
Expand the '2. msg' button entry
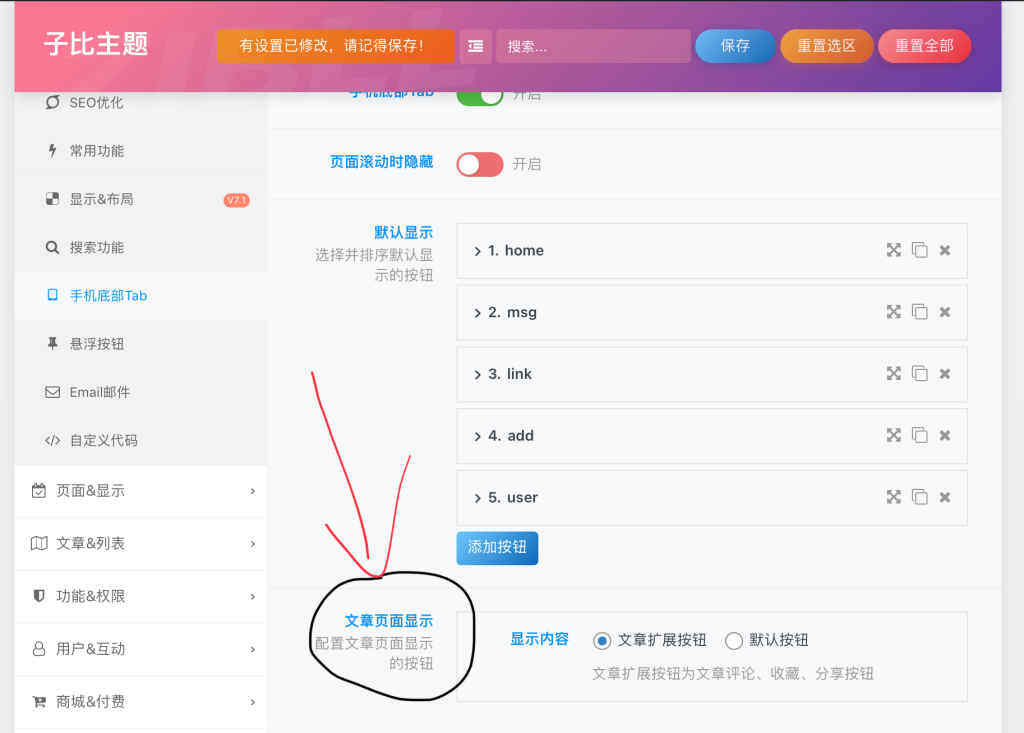(x=478, y=312)
